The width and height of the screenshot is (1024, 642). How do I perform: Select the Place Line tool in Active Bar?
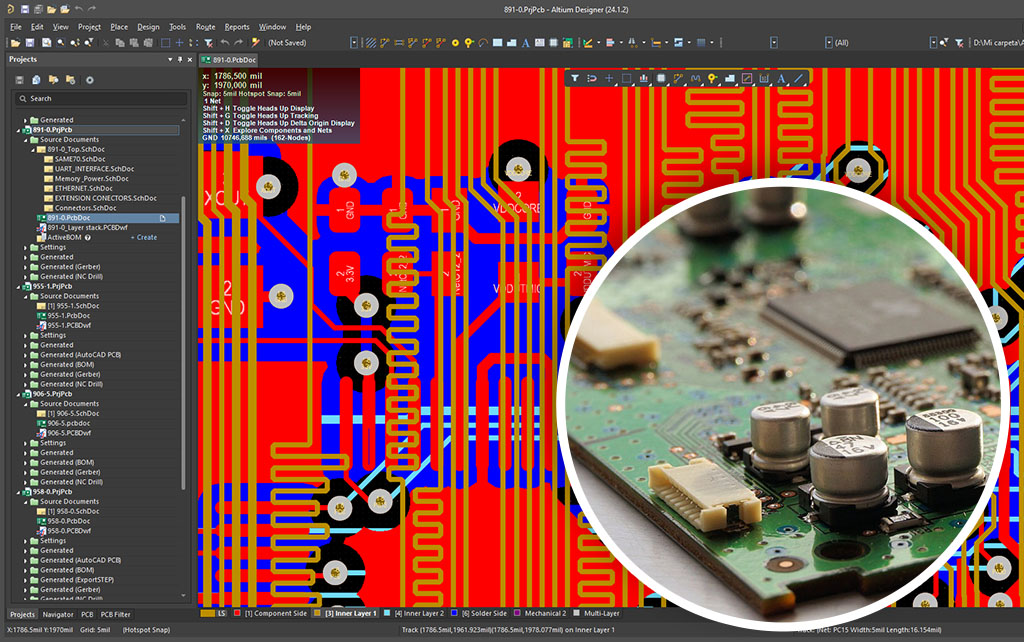coord(799,78)
